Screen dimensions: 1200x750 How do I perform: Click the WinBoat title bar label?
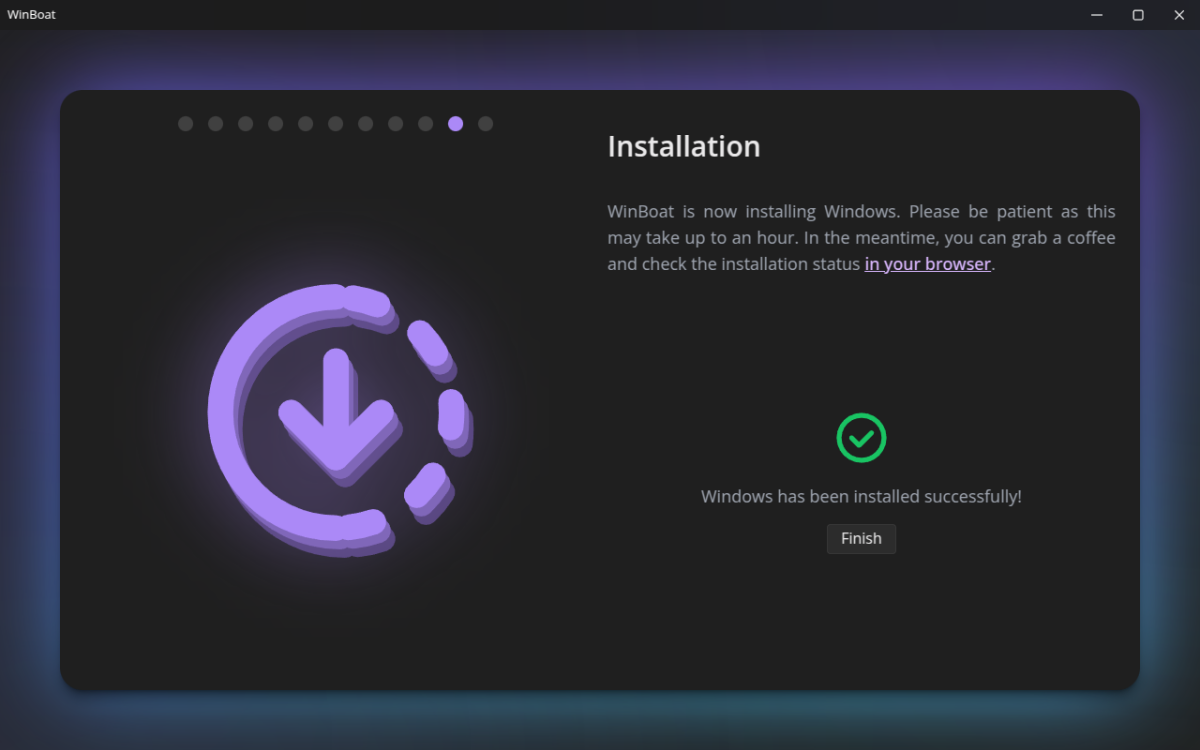(31, 14)
